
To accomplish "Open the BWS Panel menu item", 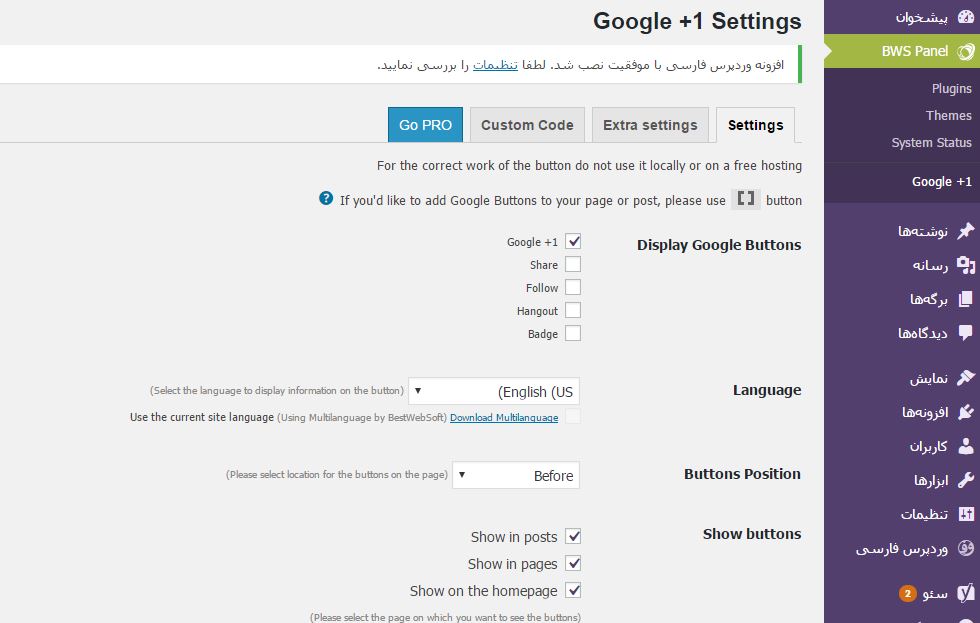I will pyautogui.click(x=902, y=51).
